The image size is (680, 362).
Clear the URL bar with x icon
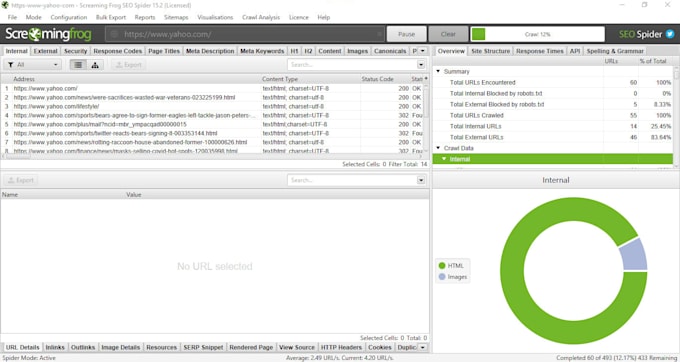pos(379,34)
